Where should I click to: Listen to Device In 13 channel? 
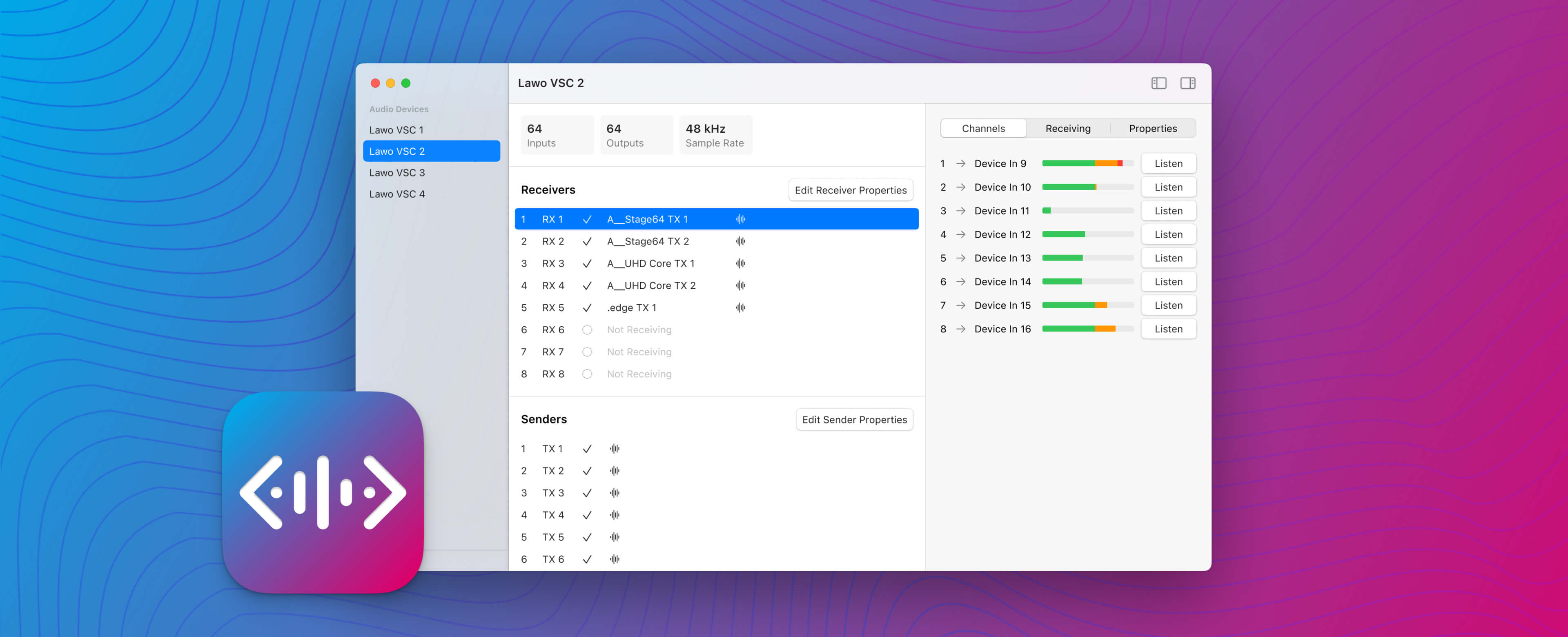coord(1168,258)
